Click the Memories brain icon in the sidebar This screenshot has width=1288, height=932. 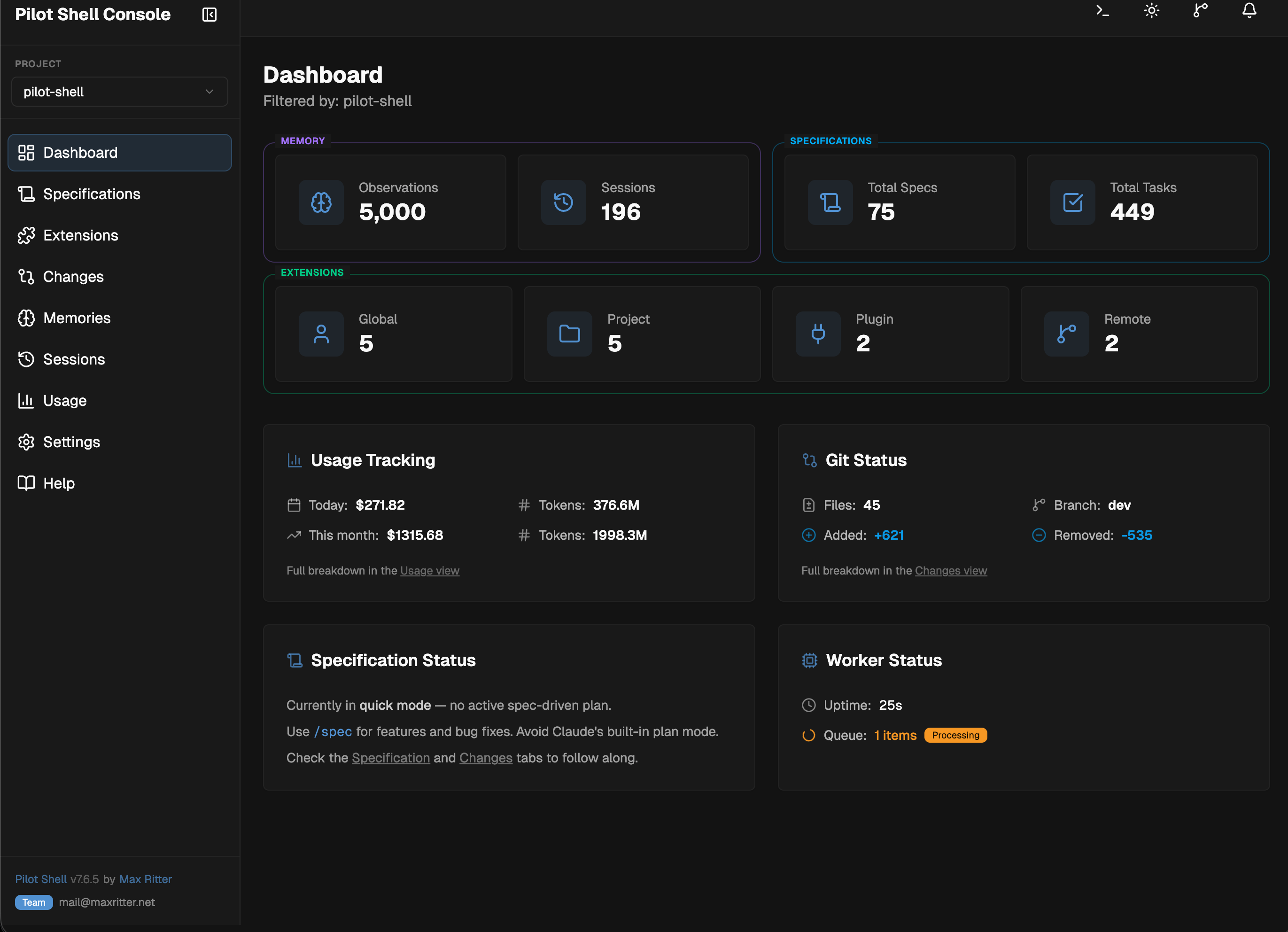tap(26, 318)
